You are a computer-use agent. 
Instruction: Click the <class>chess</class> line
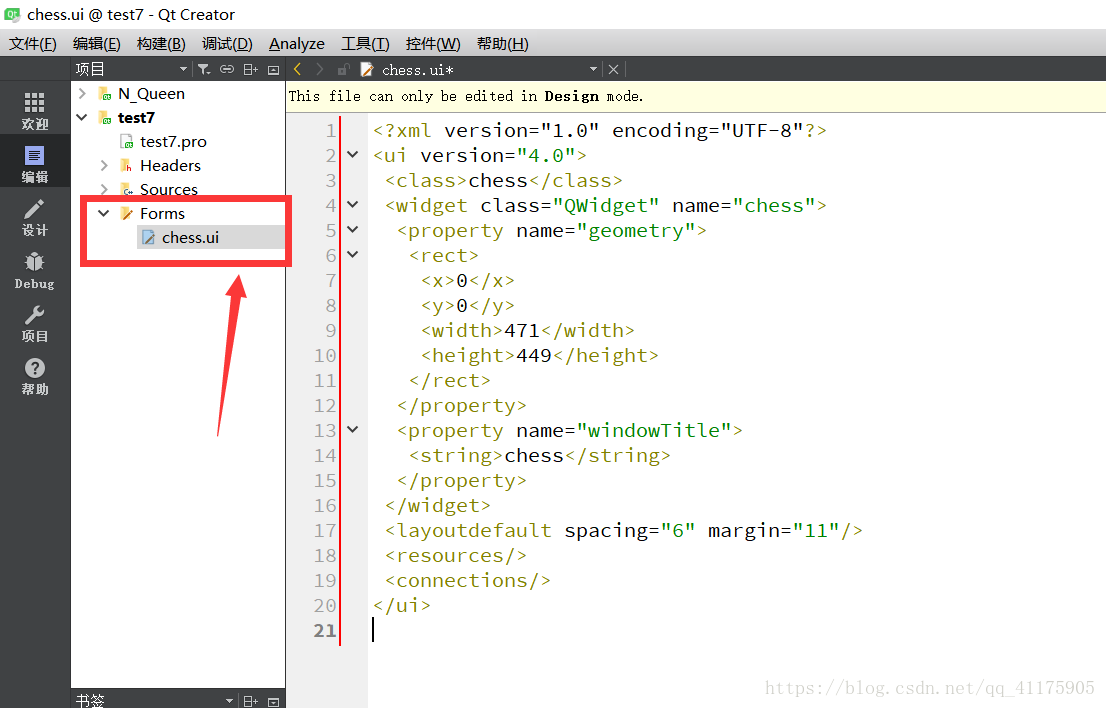504,181
